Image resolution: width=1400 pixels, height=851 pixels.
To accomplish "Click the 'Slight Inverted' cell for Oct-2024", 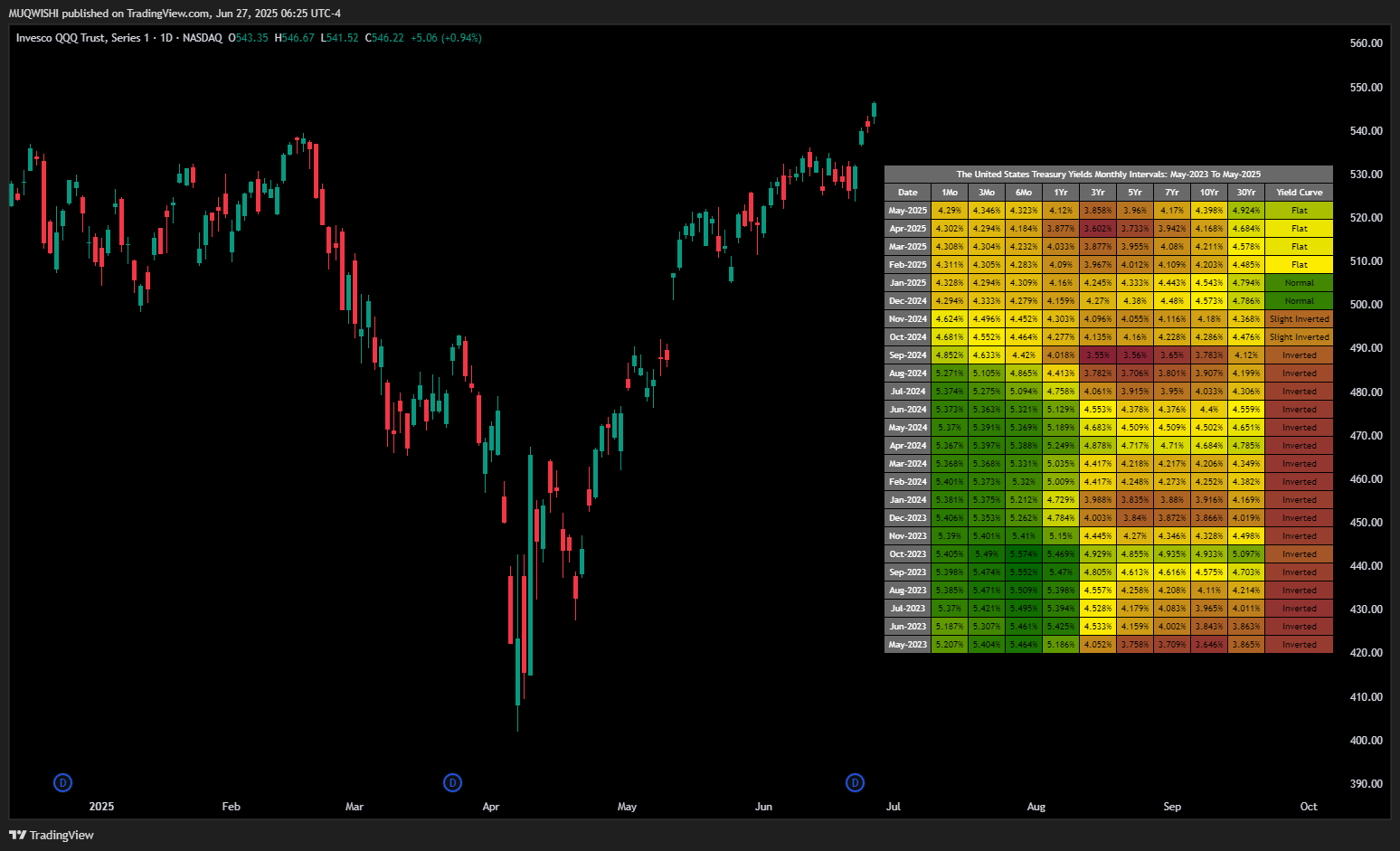I will tap(1300, 337).
